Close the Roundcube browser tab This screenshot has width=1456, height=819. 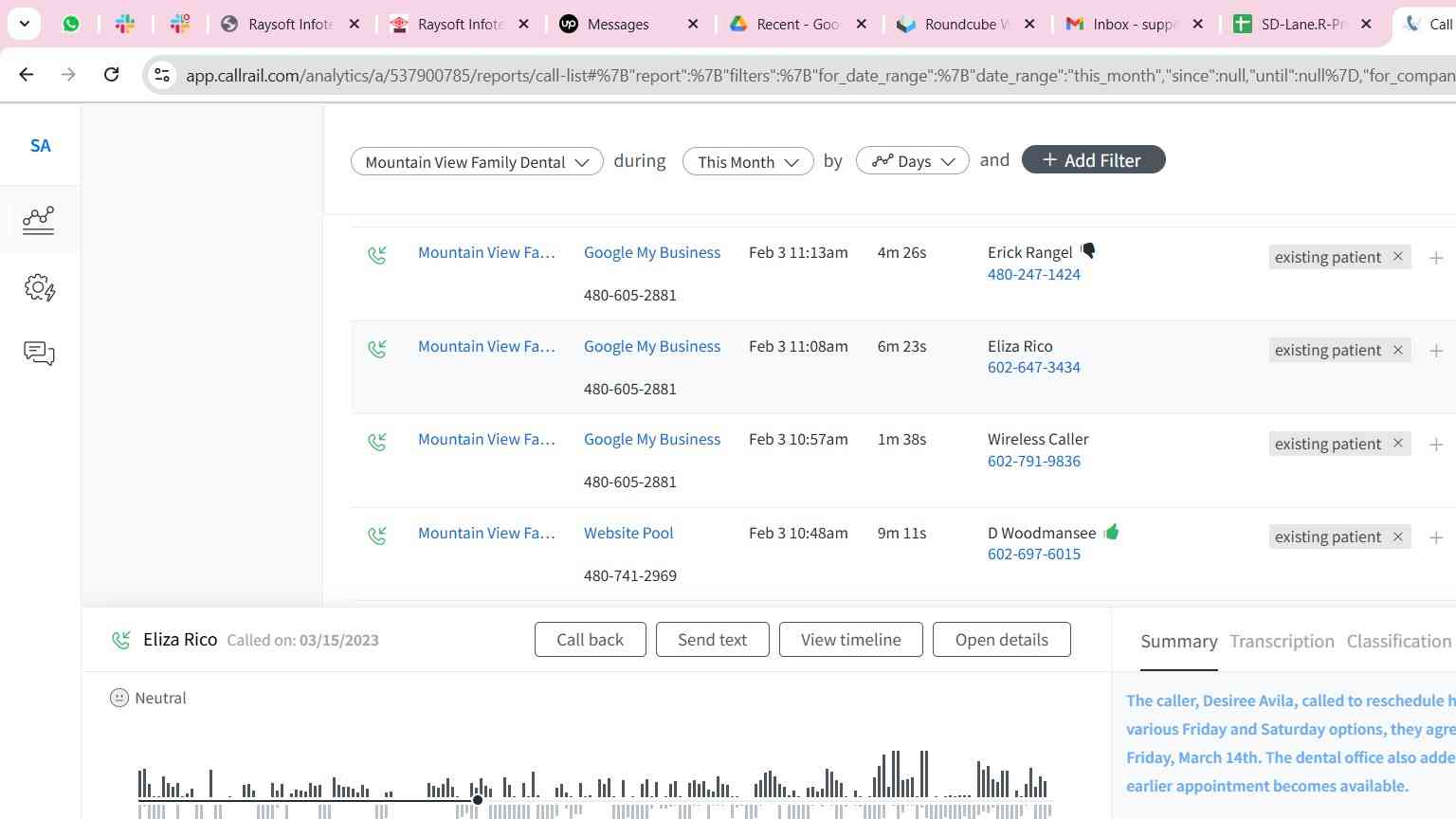pos(1029,25)
